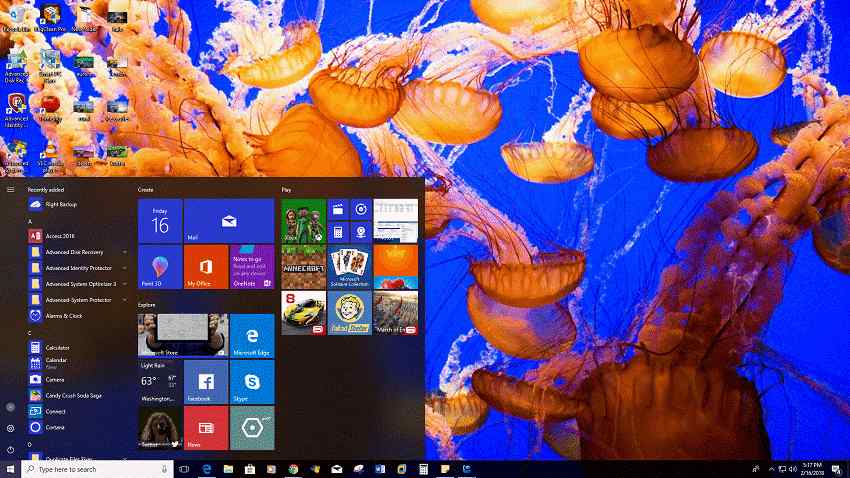Launch the Microsoft Edge tile
The height and width of the screenshot is (478, 850).
pyautogui.click(x=252, y=335)
